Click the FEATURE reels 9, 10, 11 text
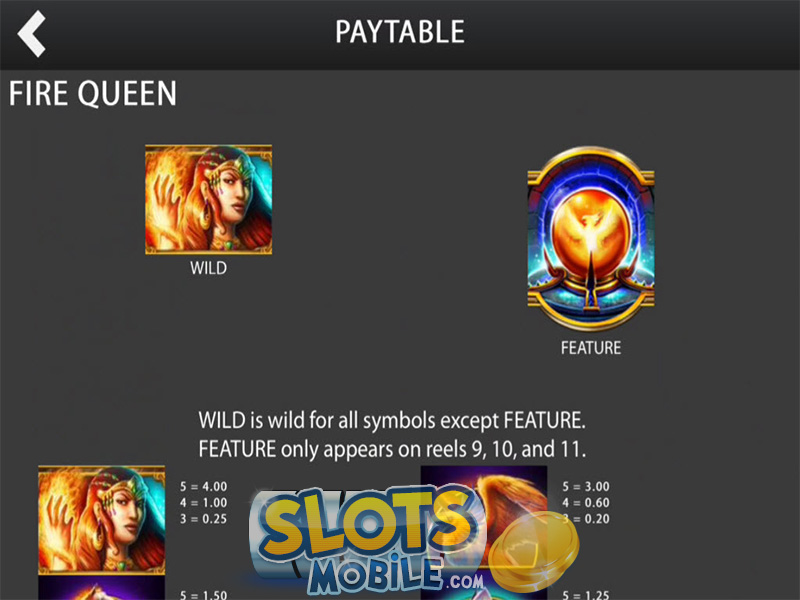The width and height of the screenshot is (800, 600). pos(392,449)
